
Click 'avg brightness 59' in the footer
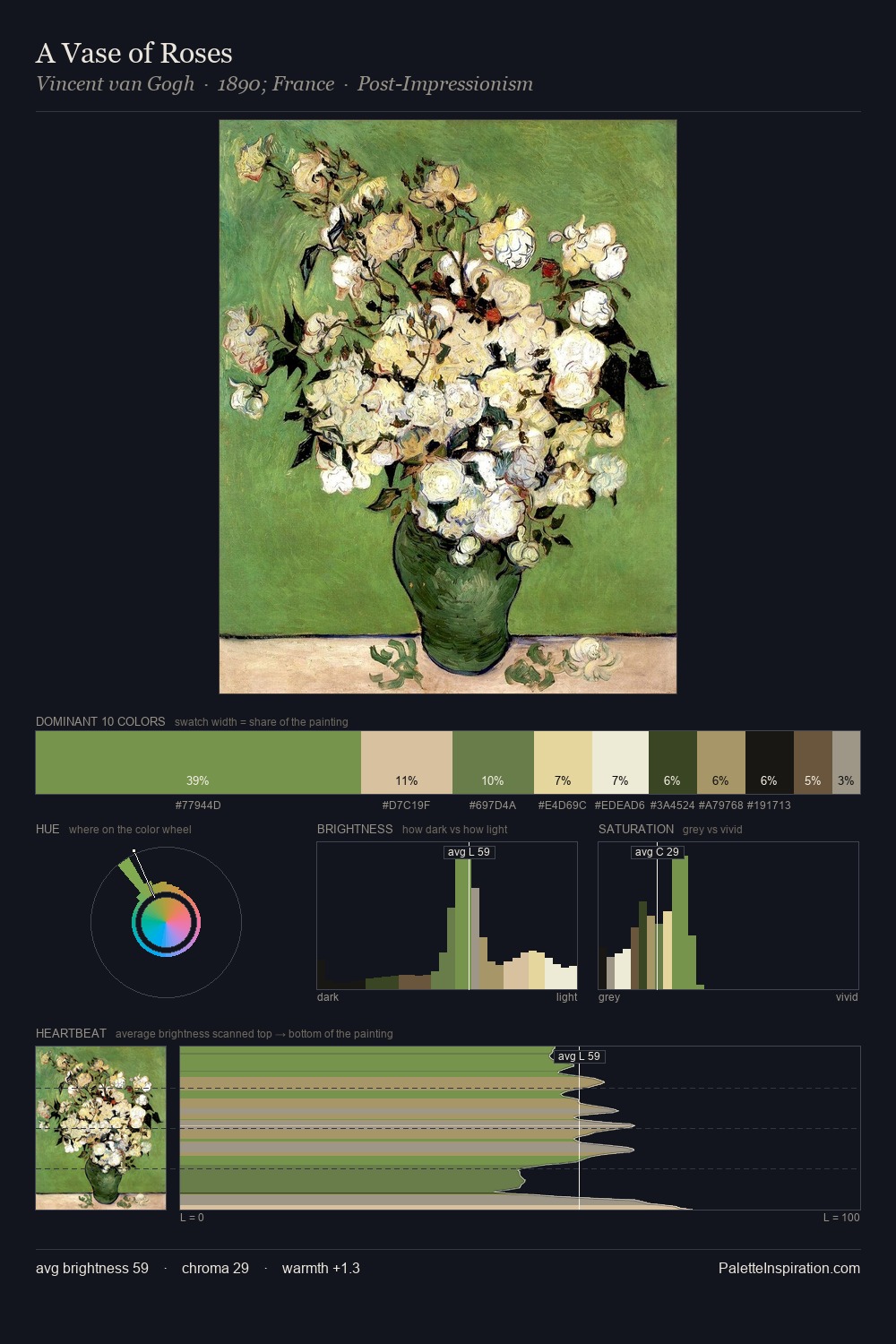[x=92, y=1268]
